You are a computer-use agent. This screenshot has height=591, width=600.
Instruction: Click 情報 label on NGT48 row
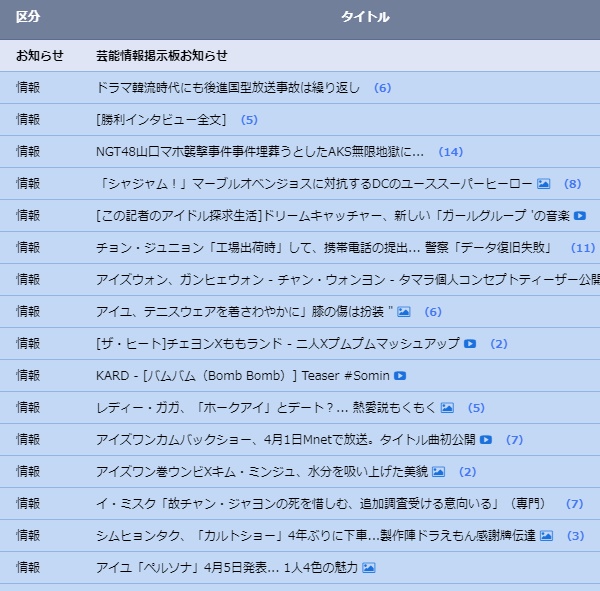28,152
